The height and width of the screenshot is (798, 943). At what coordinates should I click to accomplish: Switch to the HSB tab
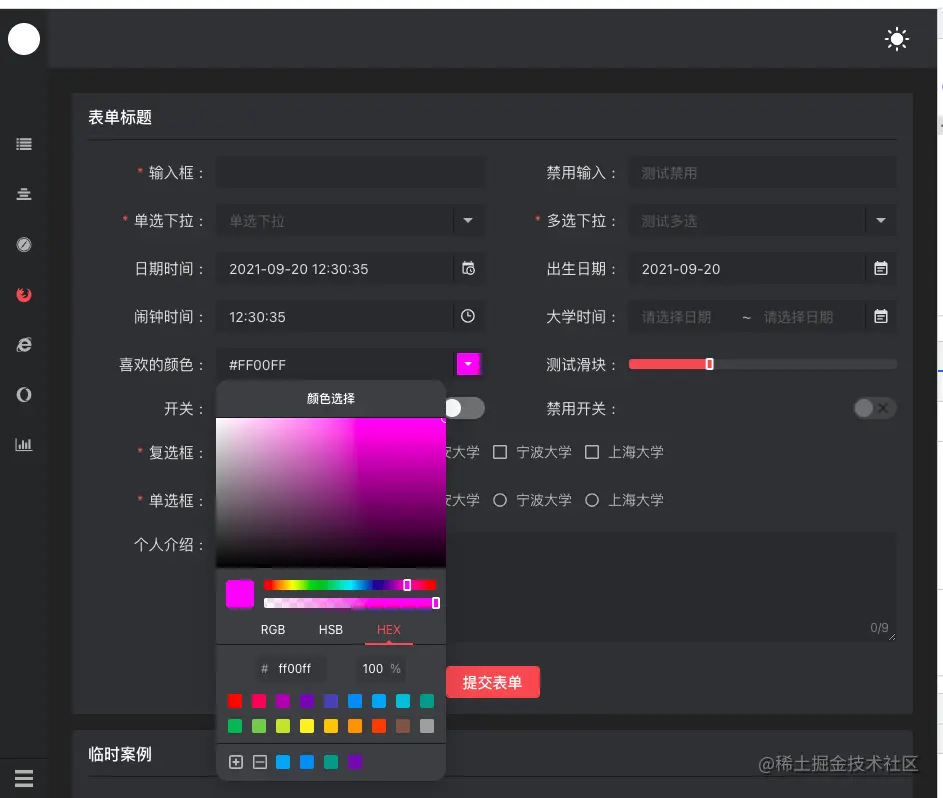click(x=330, y=630)
